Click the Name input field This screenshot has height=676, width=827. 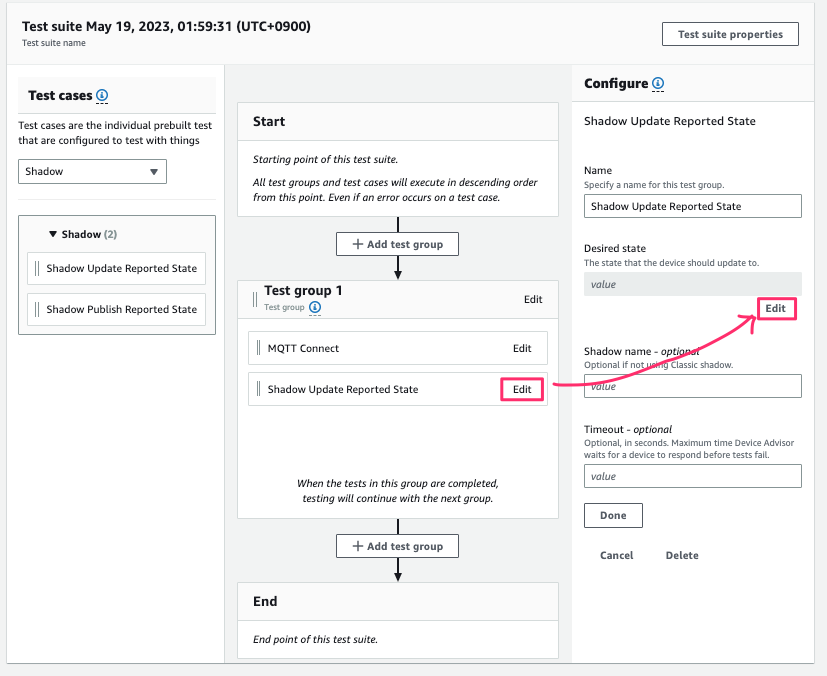[x=692, y=206]
